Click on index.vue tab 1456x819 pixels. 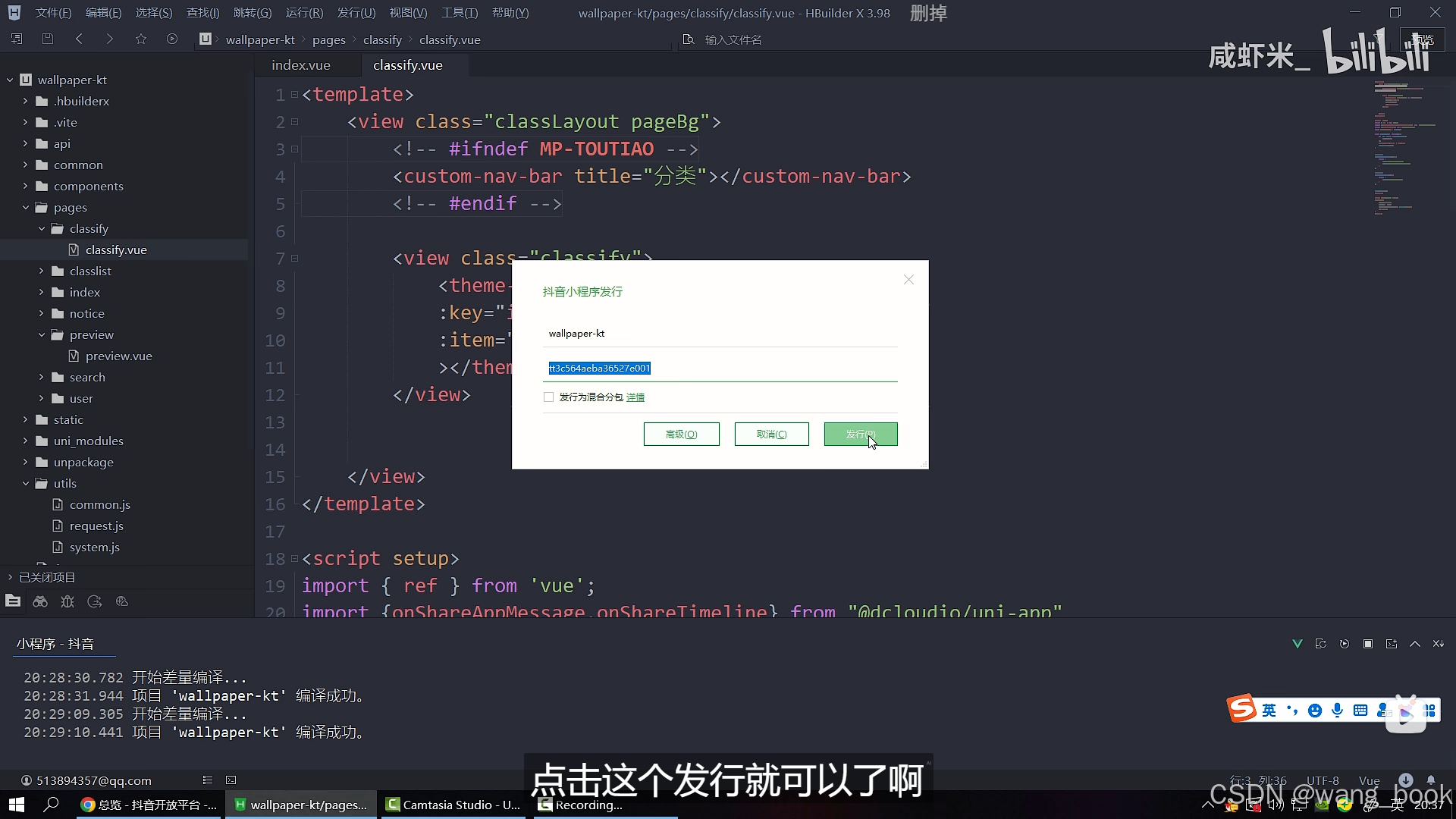(301, 65)
